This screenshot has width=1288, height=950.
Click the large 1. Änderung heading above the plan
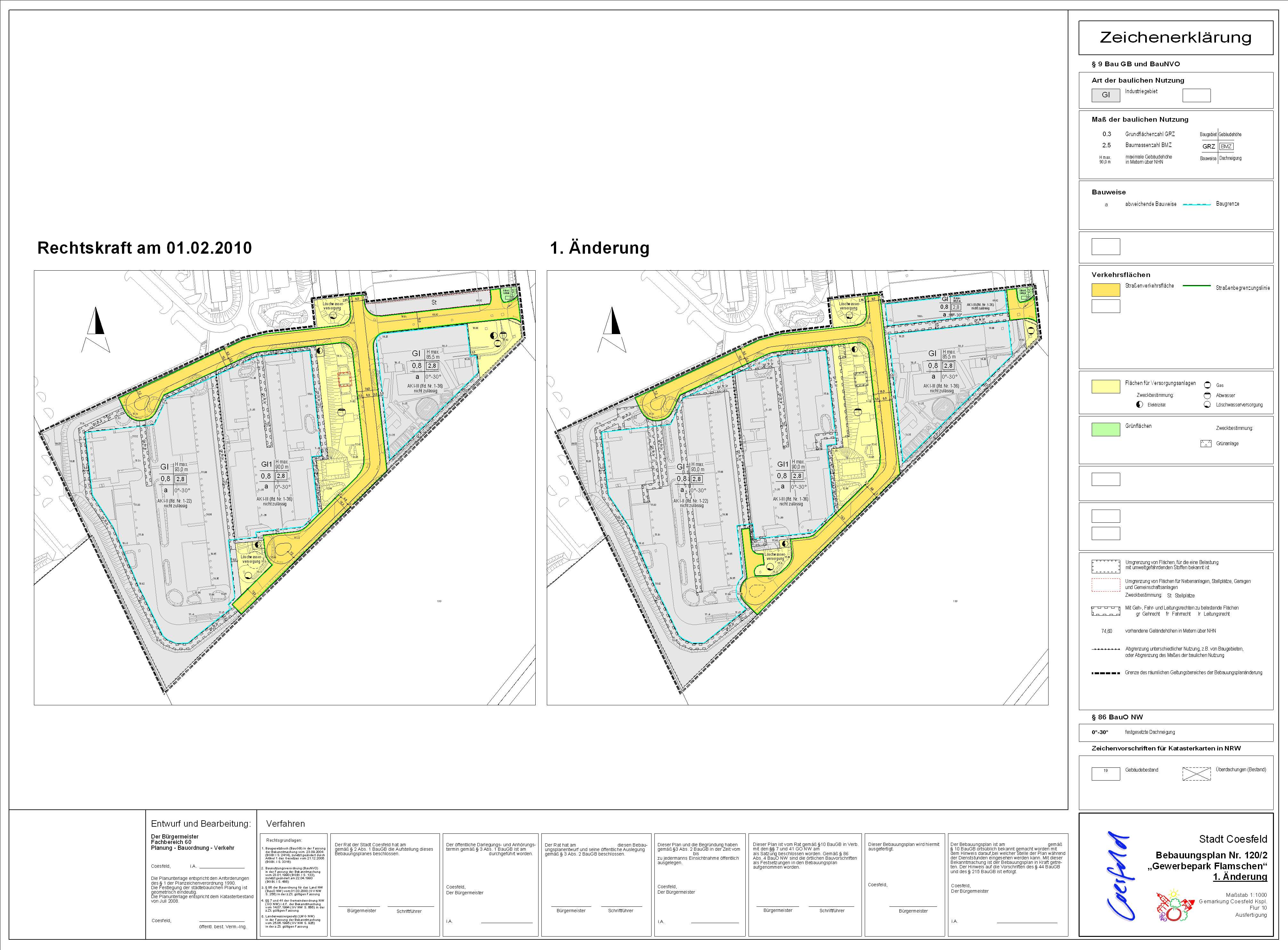pyautogui.click(x=599, y=248)
